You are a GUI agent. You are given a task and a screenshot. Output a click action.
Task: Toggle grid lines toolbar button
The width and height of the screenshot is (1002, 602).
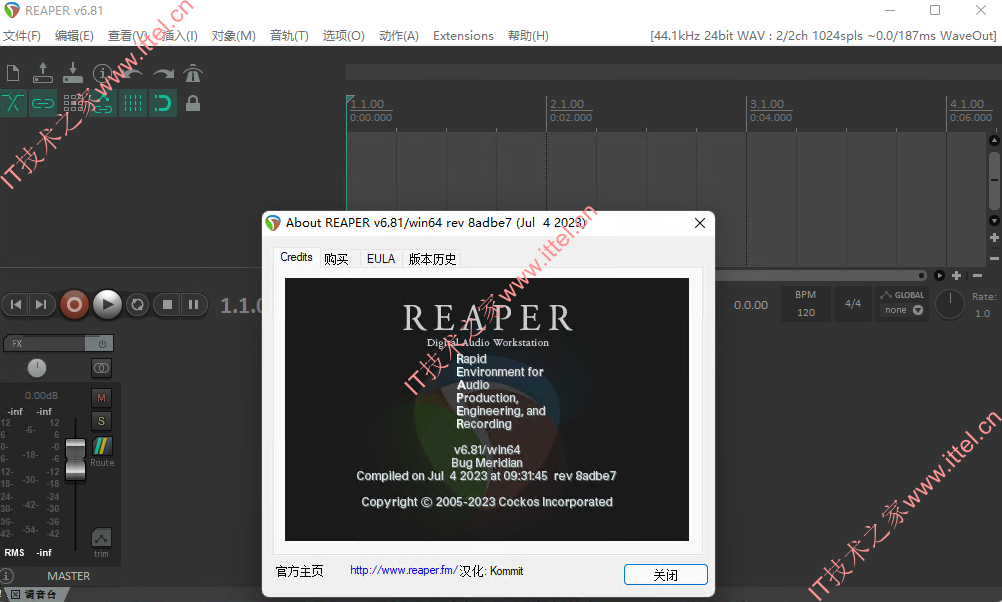pyautogui.click(x=133, y=103)
